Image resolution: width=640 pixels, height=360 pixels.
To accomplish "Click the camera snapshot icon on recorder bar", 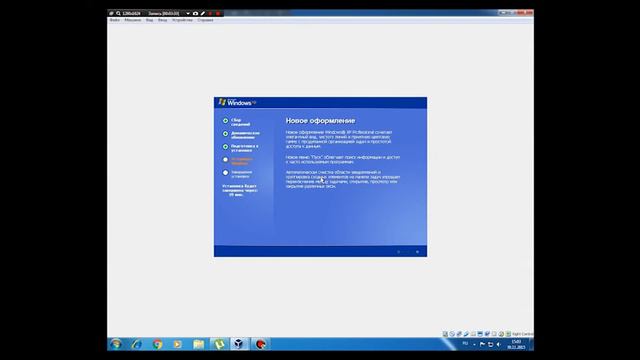I will pos(195,13).
